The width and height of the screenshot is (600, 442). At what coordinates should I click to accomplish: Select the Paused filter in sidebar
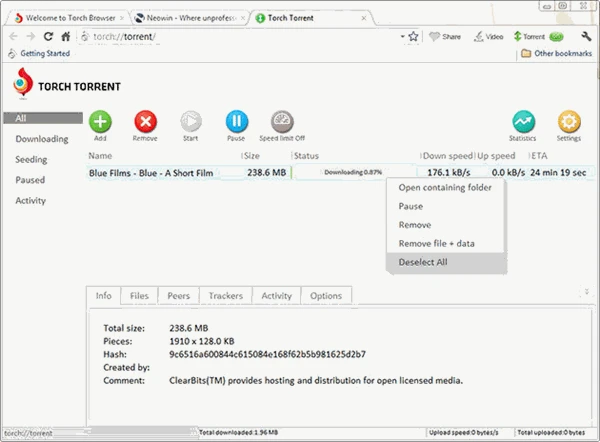(x=30, y=180)
